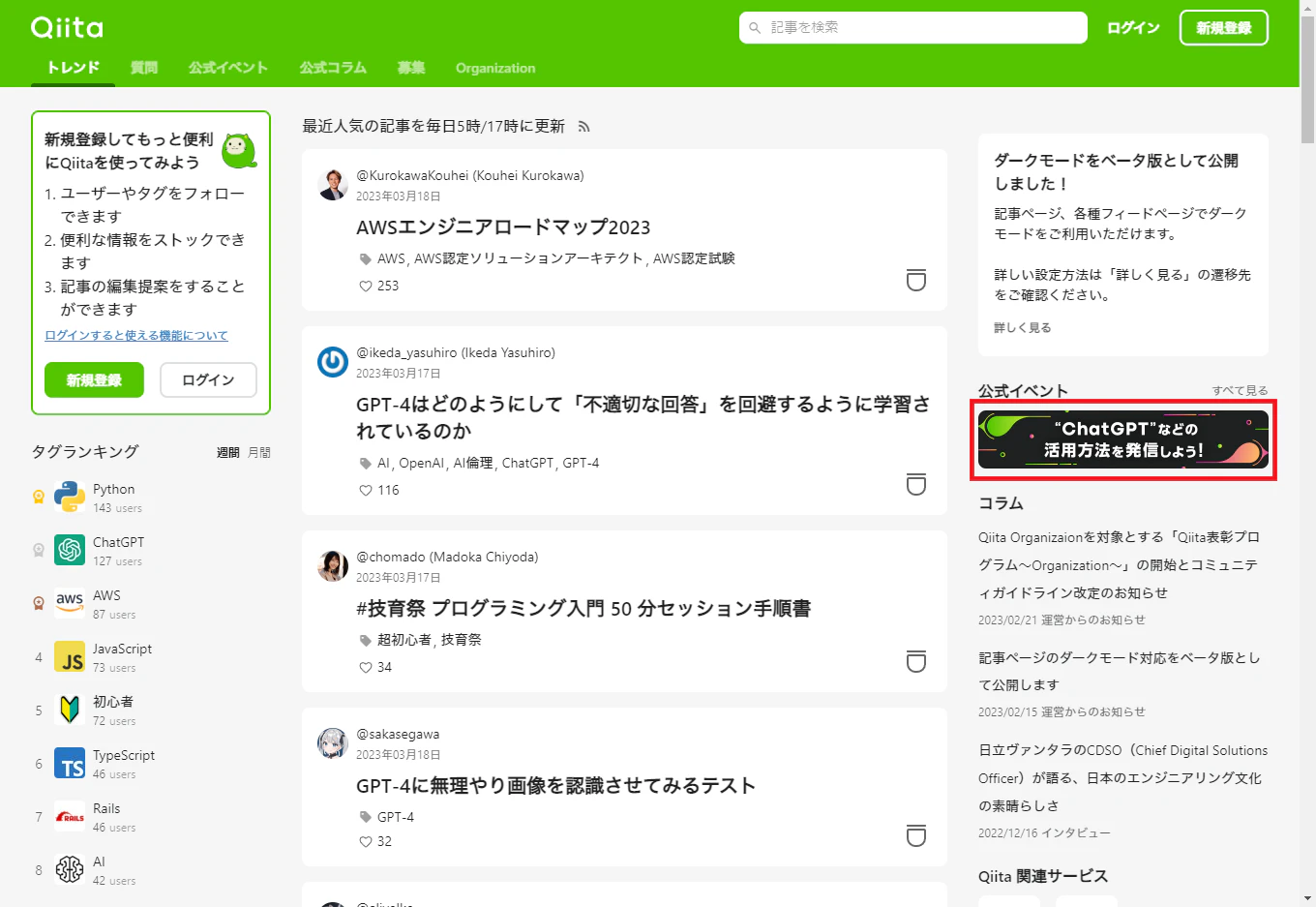Image resolution: width=1316 pixels, height=907 pixels.
Task: Click the tag icon beside the GPT-4 tag
Action: click(366, 817)
